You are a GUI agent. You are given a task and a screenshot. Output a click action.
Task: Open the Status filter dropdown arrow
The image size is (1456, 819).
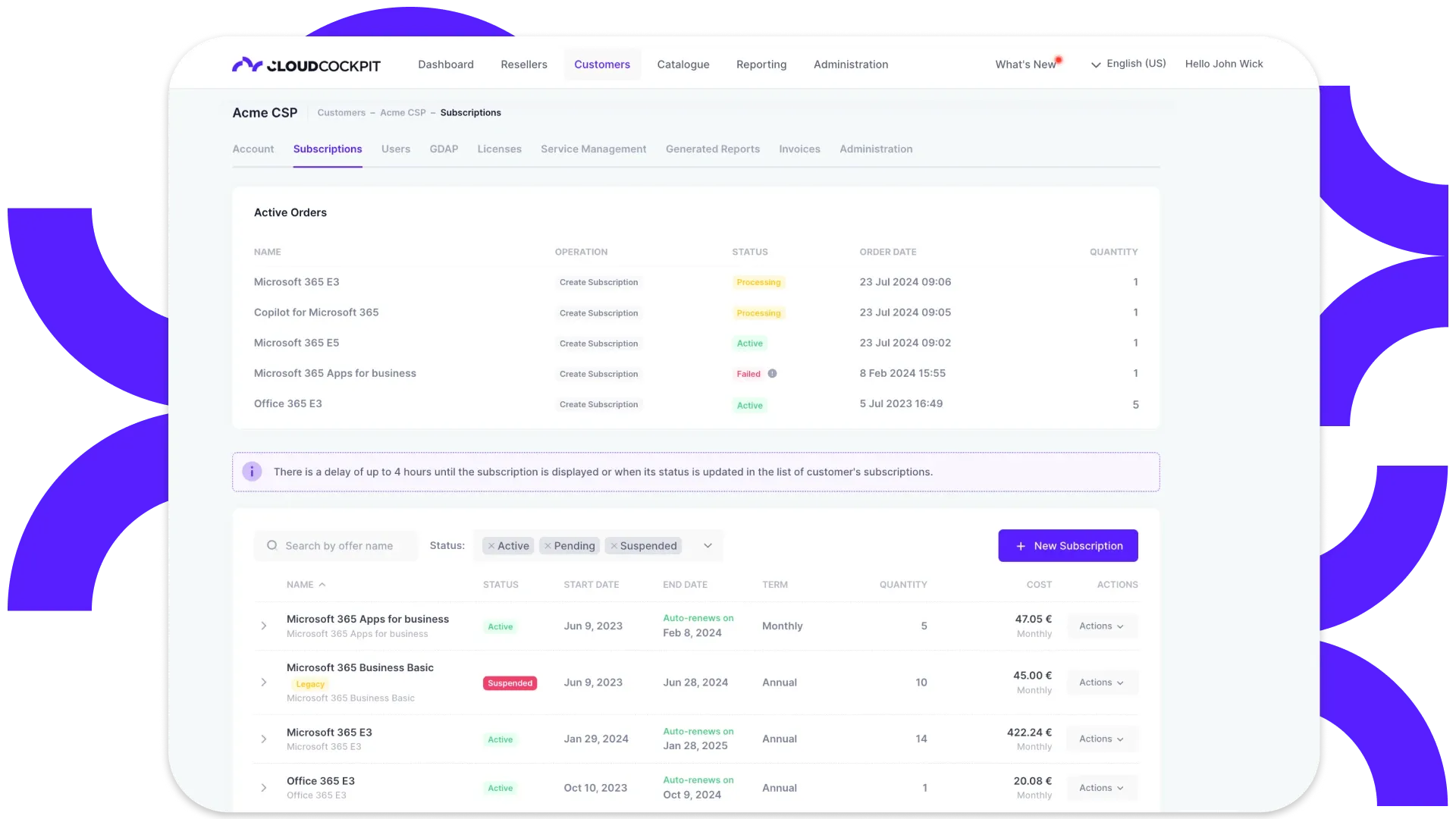tap(708, 546)
